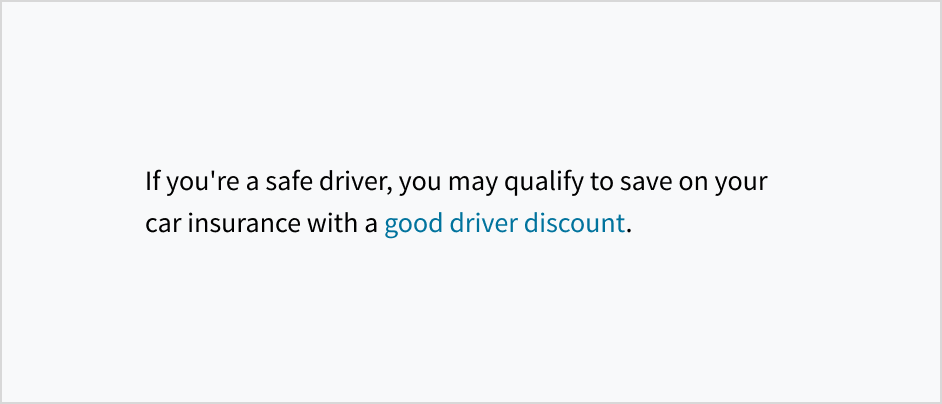Click the "a" just before the link
Screen dimensions: 942x404
[371, 224]
